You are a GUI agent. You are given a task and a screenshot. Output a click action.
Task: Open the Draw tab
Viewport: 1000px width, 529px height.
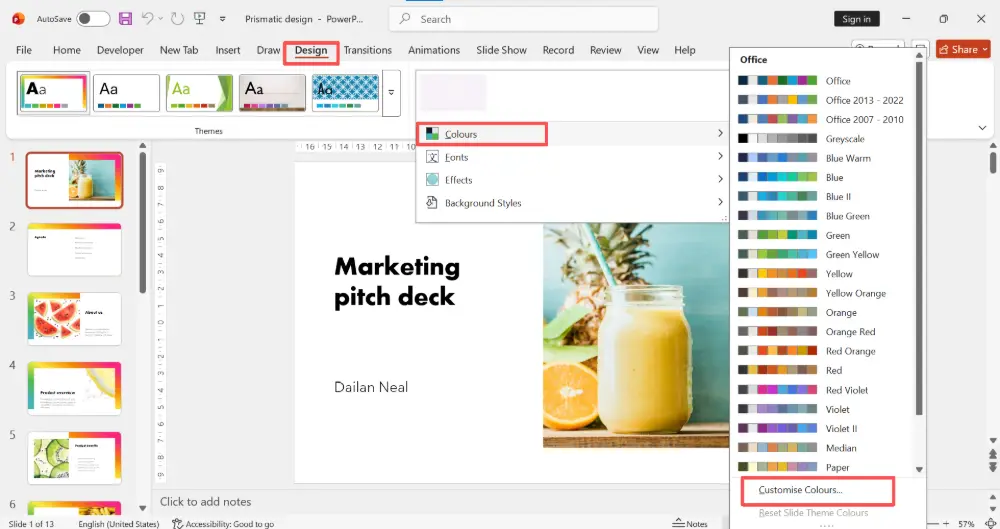268,50
